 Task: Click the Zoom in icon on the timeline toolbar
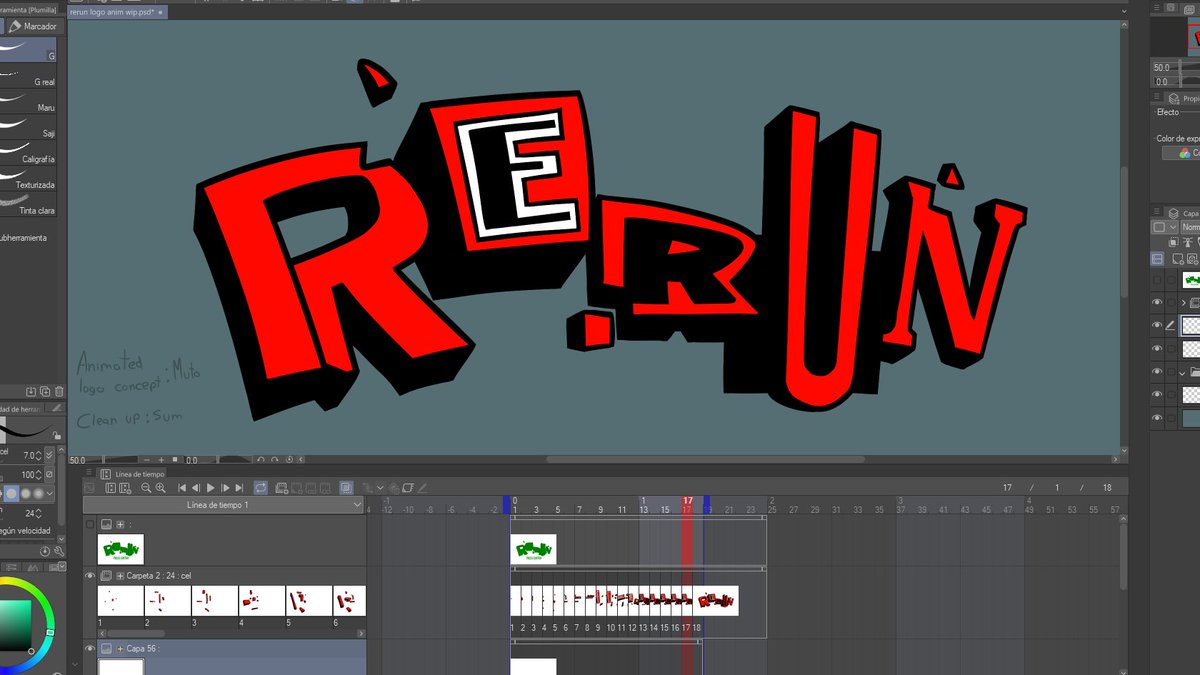[161, 487]
